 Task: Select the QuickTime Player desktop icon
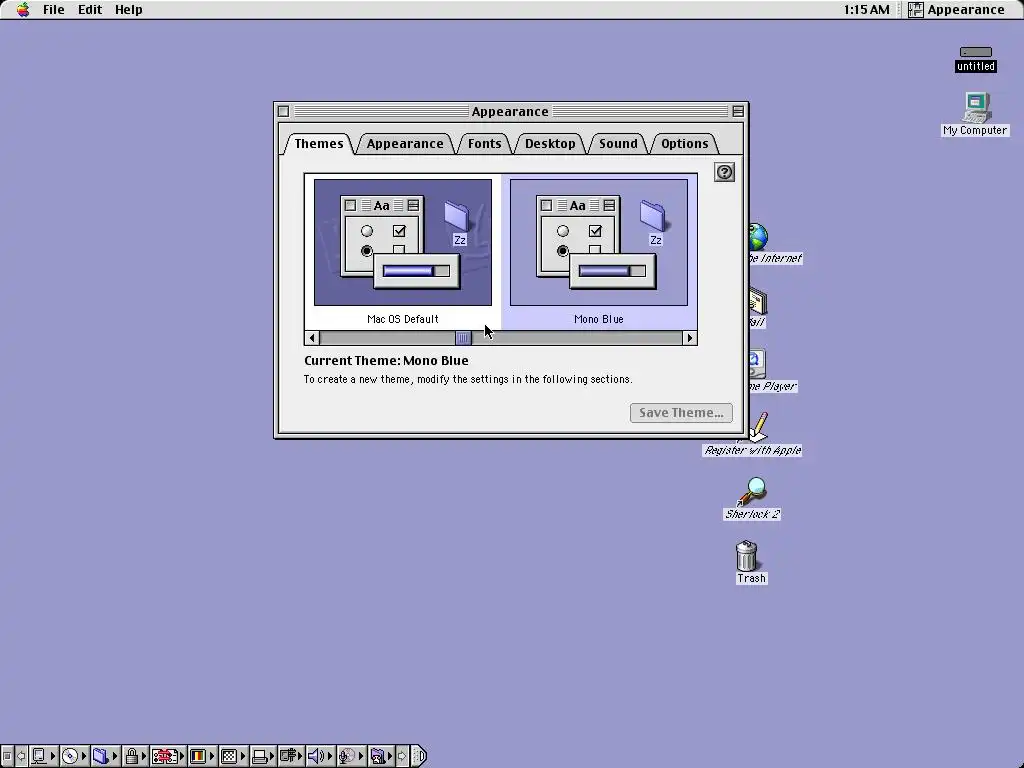[758, 364]
